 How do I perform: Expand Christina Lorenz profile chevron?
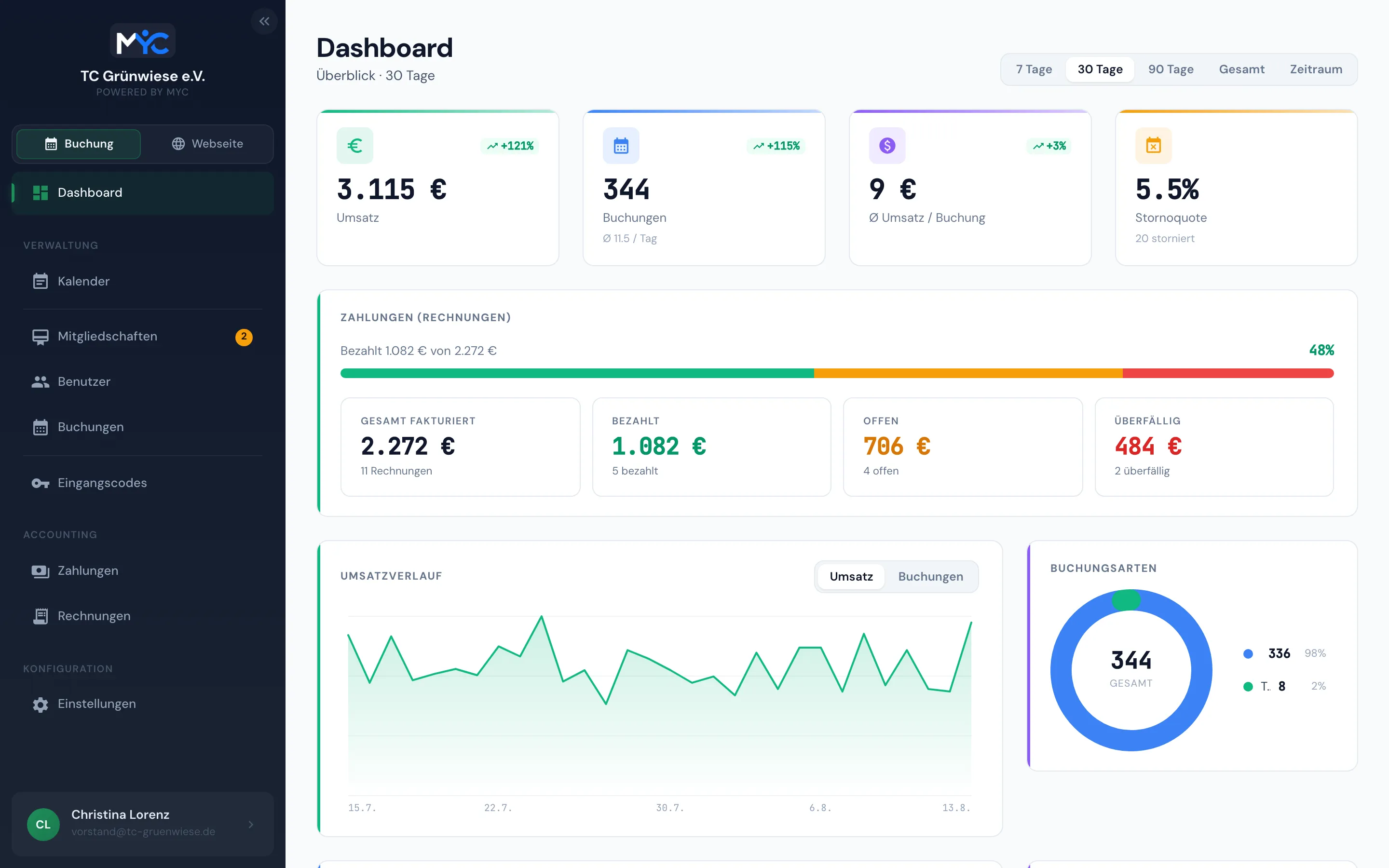(x=251, y=825)
